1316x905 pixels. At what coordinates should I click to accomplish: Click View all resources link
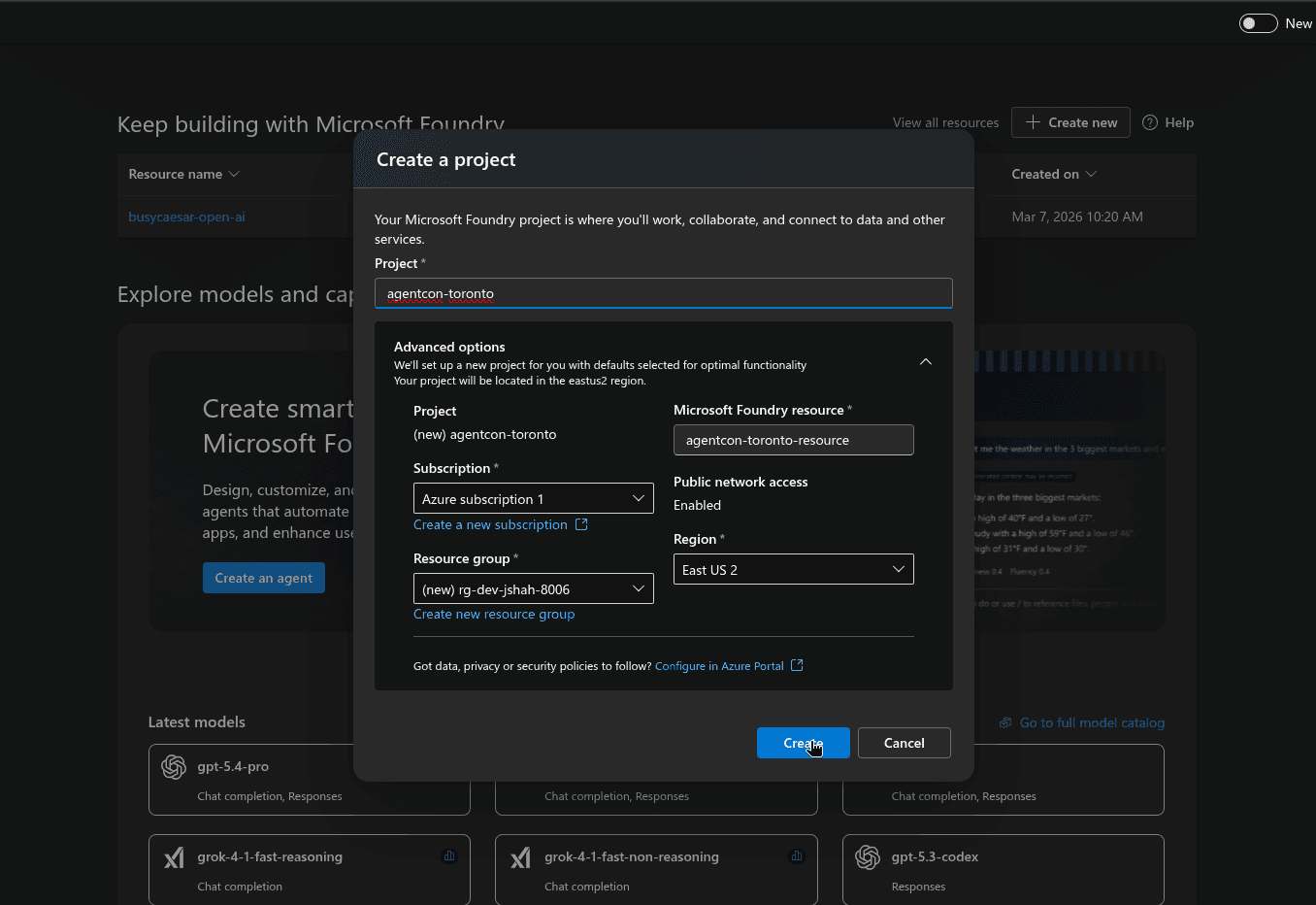tap(945, 122)
